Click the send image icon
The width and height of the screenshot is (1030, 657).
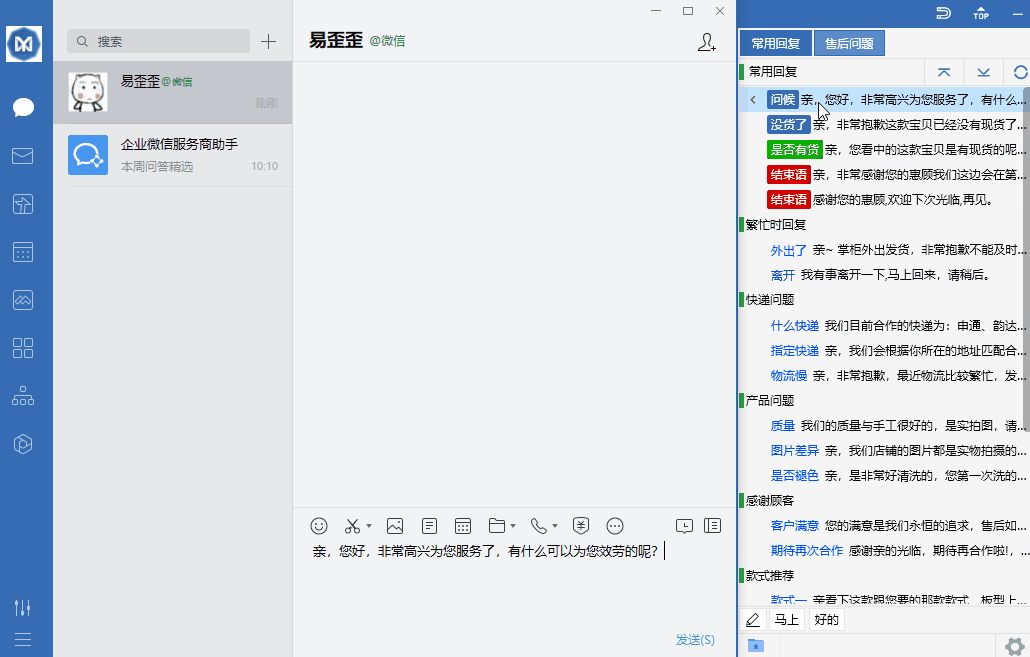(x=396, y=525)
